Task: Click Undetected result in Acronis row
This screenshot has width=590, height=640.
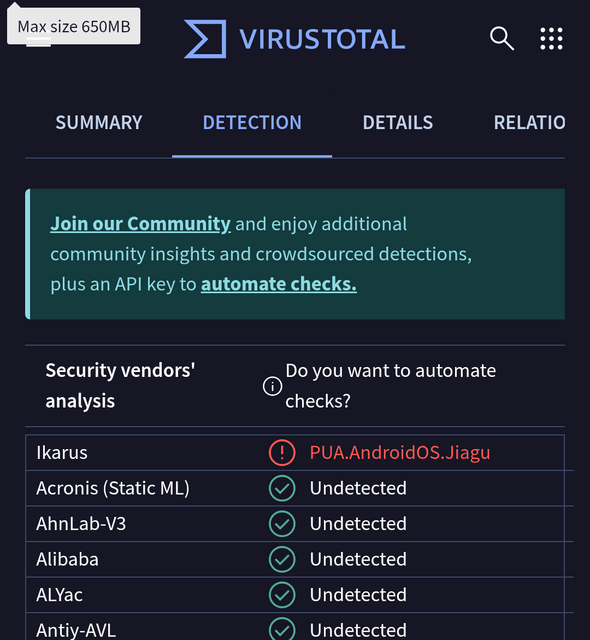Action: click(358, 488)
